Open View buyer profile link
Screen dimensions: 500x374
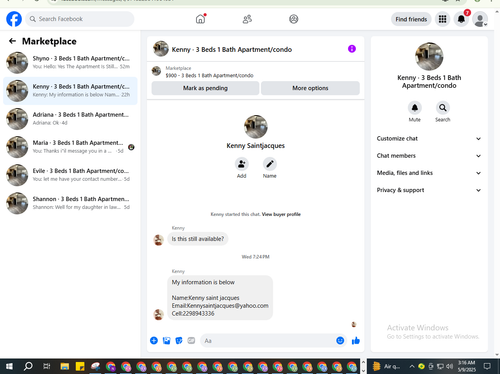(x=281, y=214)
